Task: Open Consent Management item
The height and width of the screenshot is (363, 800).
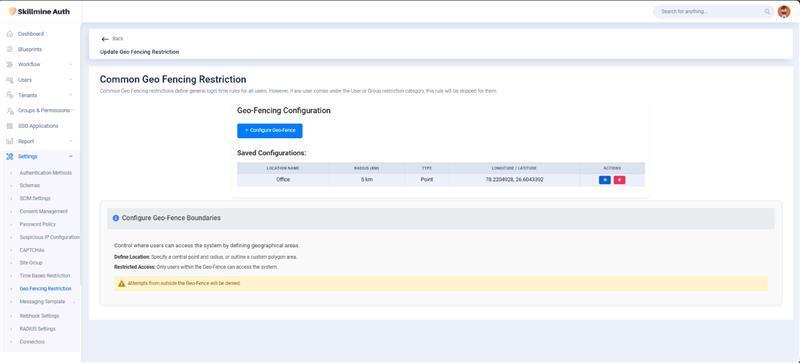Action: [43, 211]
